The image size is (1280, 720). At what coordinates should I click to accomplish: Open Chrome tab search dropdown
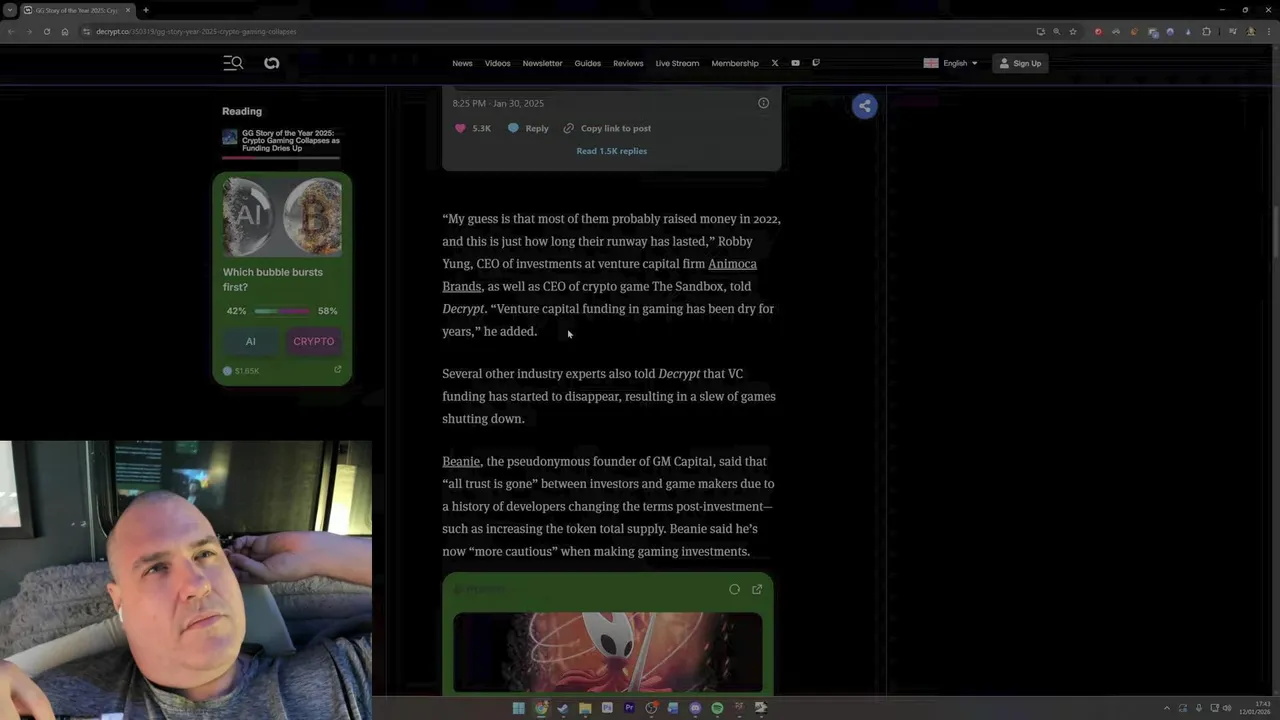click(x=9, y=10)
